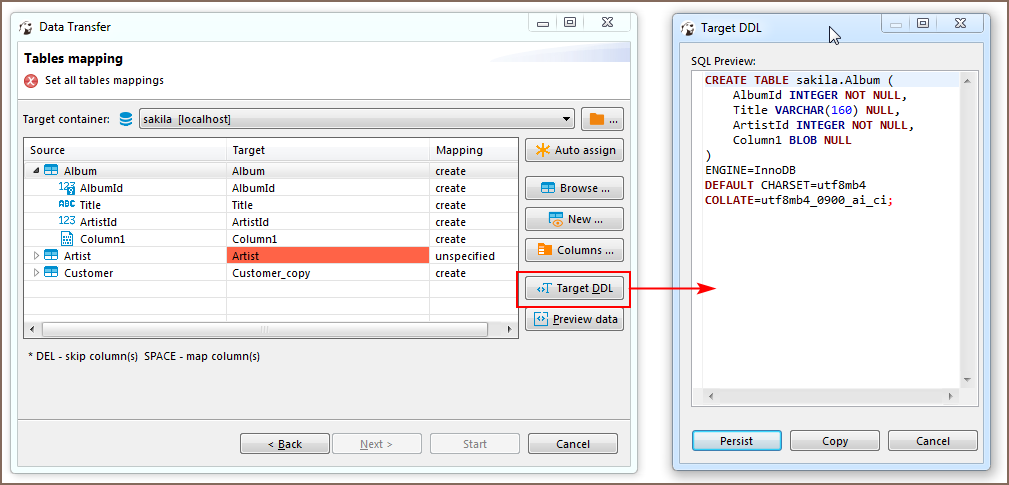The width and height of the screenshot is (1009, 485).
Task: Click the New table button
Action: click(574, 219)
